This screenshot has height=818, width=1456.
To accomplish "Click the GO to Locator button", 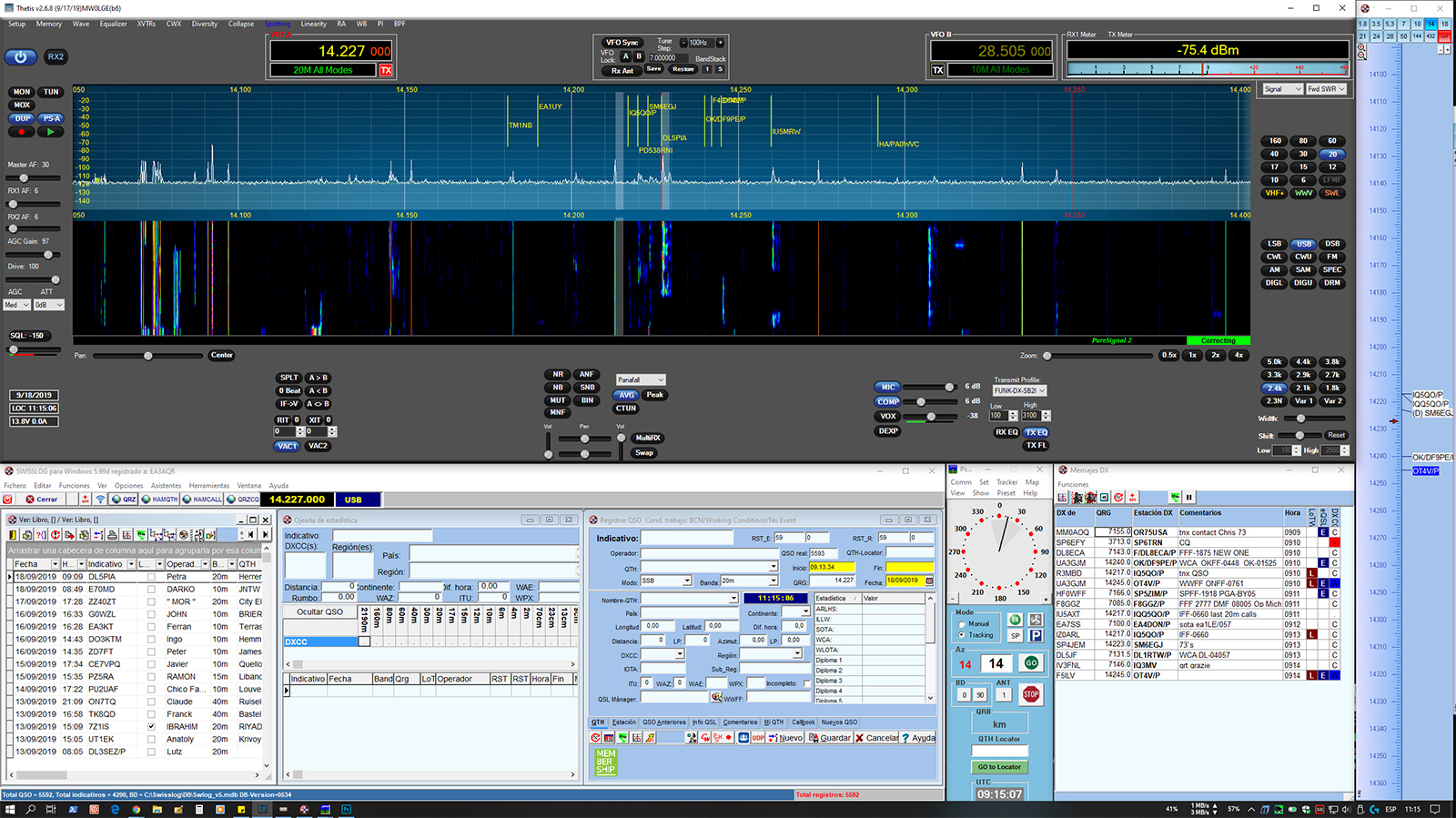I will point(999,767).
